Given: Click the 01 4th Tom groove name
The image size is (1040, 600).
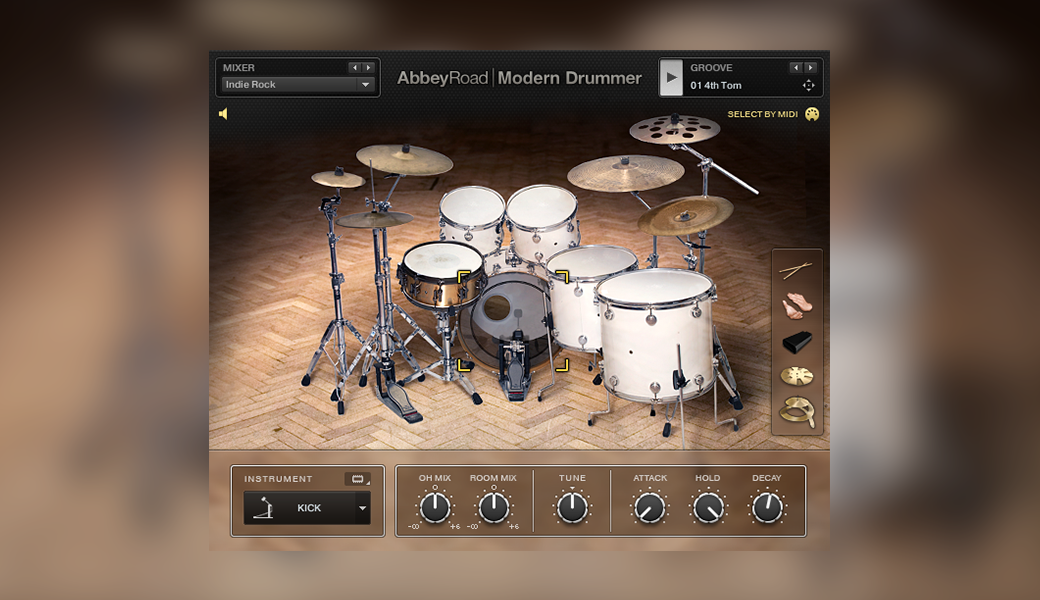Looking at the screenshot, I should (716, 86).
